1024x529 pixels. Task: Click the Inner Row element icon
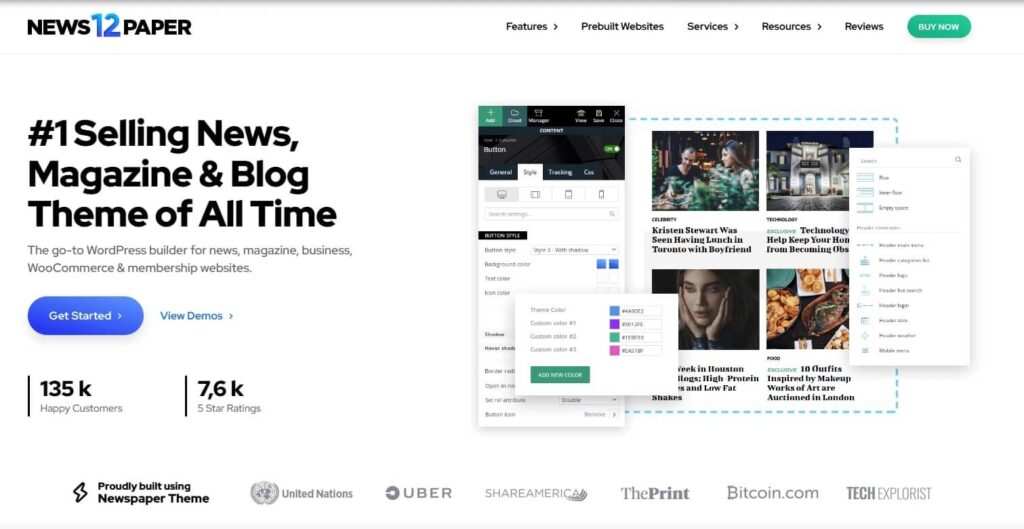pyautogui.click(x=865, y=193)
